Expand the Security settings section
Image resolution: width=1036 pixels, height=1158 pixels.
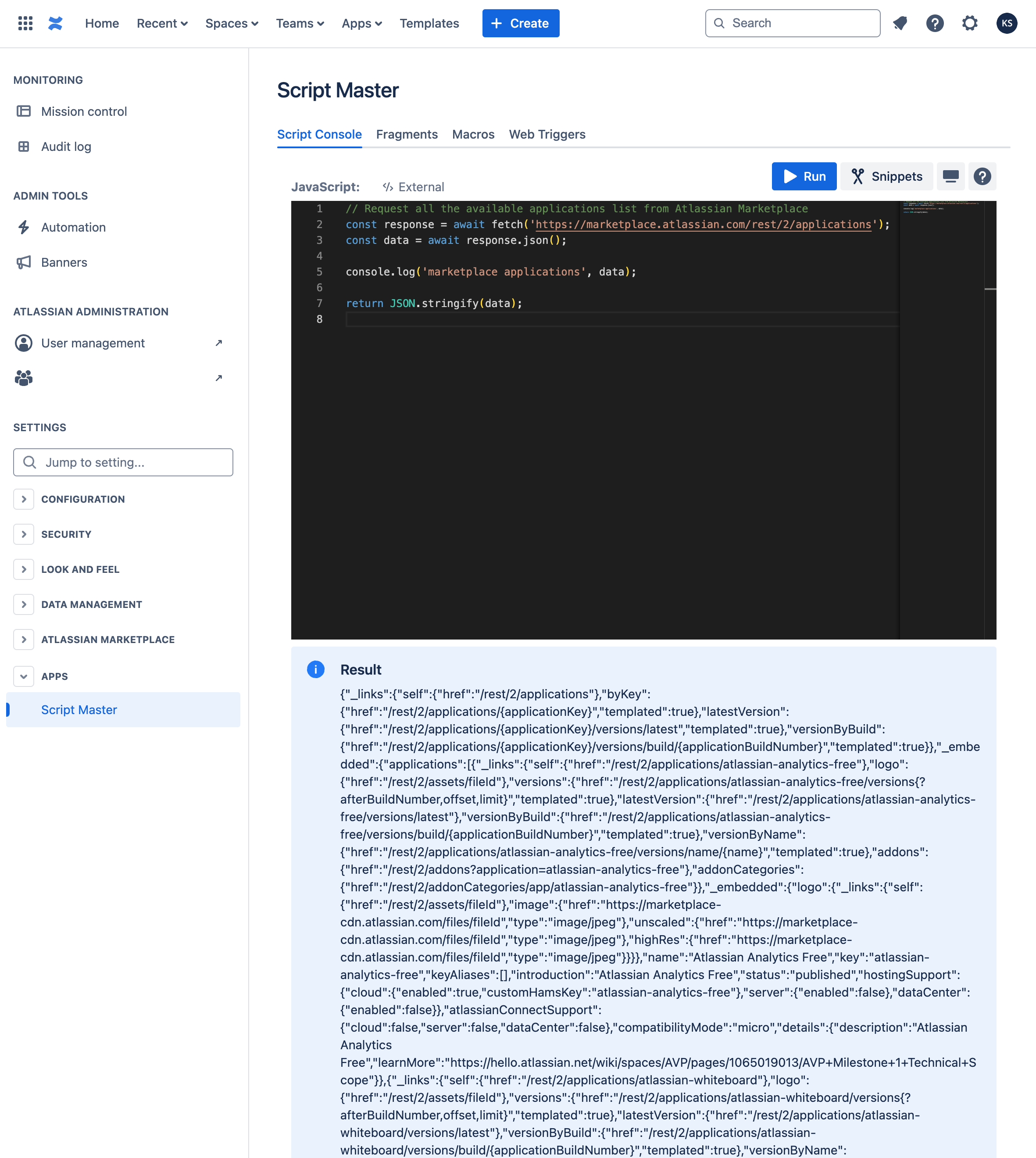(x=24, y=534)
